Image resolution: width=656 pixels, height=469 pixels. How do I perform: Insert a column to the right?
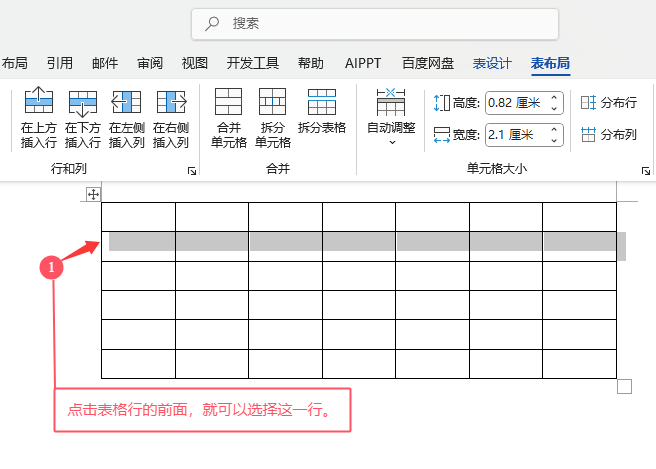point(171,118)
